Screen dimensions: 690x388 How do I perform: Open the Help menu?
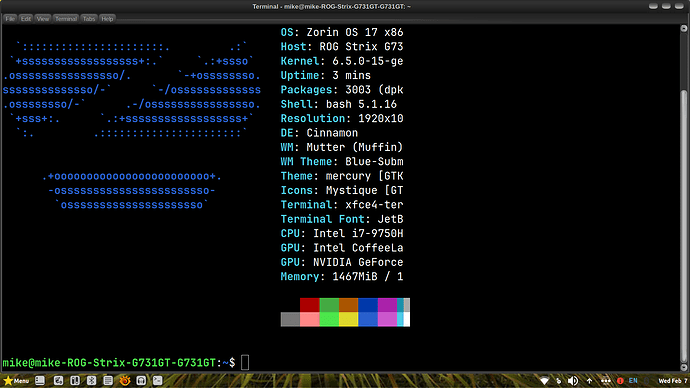coord(107,18)
